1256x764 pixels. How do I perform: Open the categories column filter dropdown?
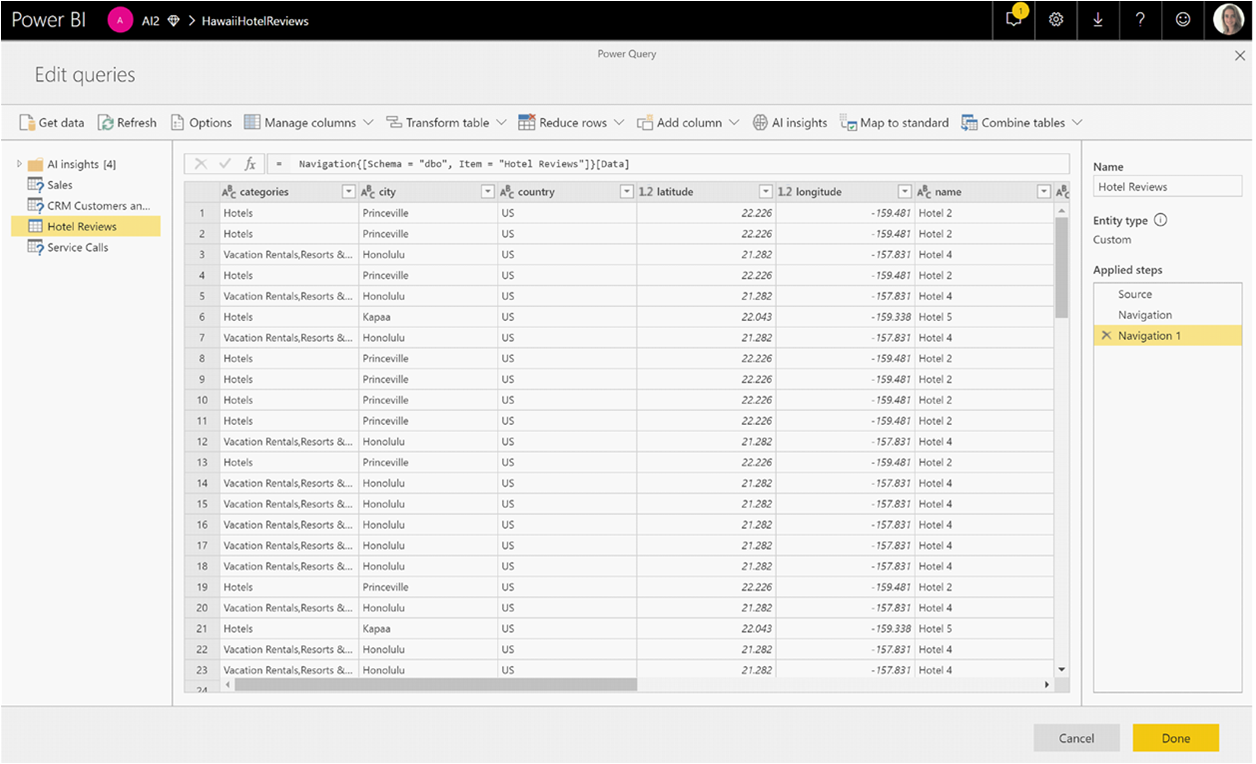[x=348, y=192]
